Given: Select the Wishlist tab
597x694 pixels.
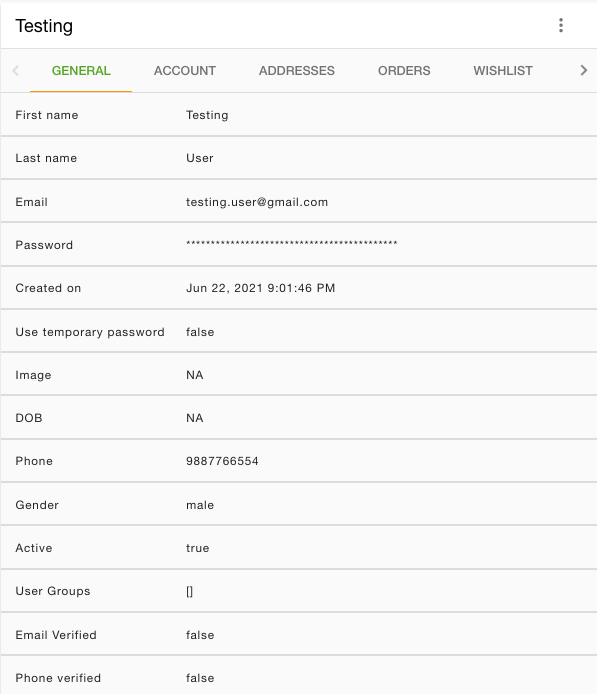Looking at the screenshot, I should point(503,71).
